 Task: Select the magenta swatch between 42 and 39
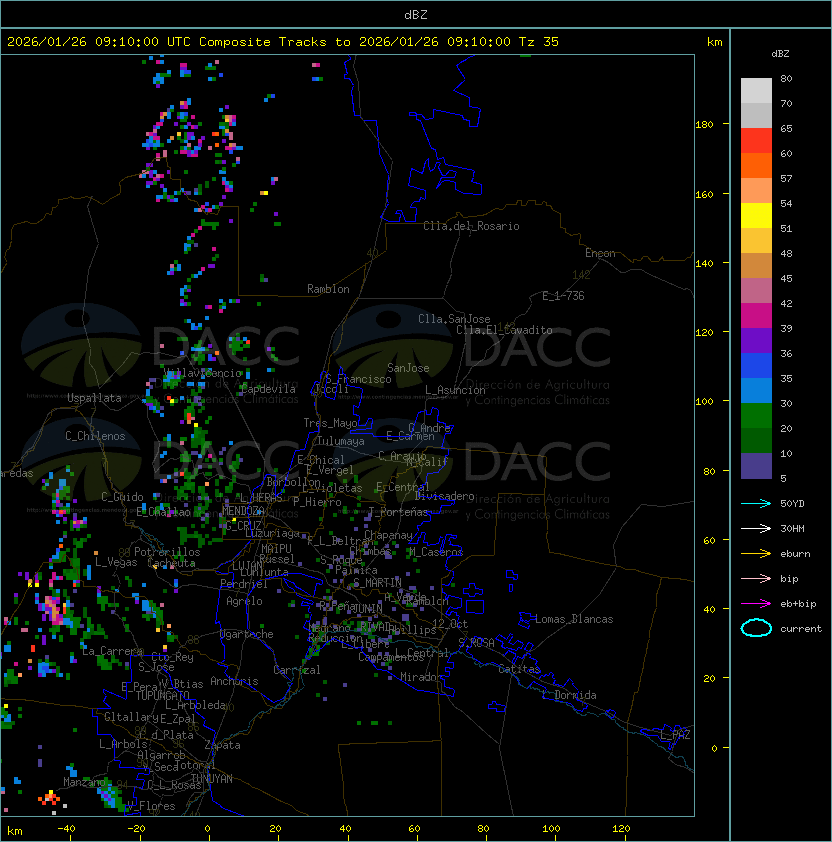pyautogui.click(x=756, y=316)
